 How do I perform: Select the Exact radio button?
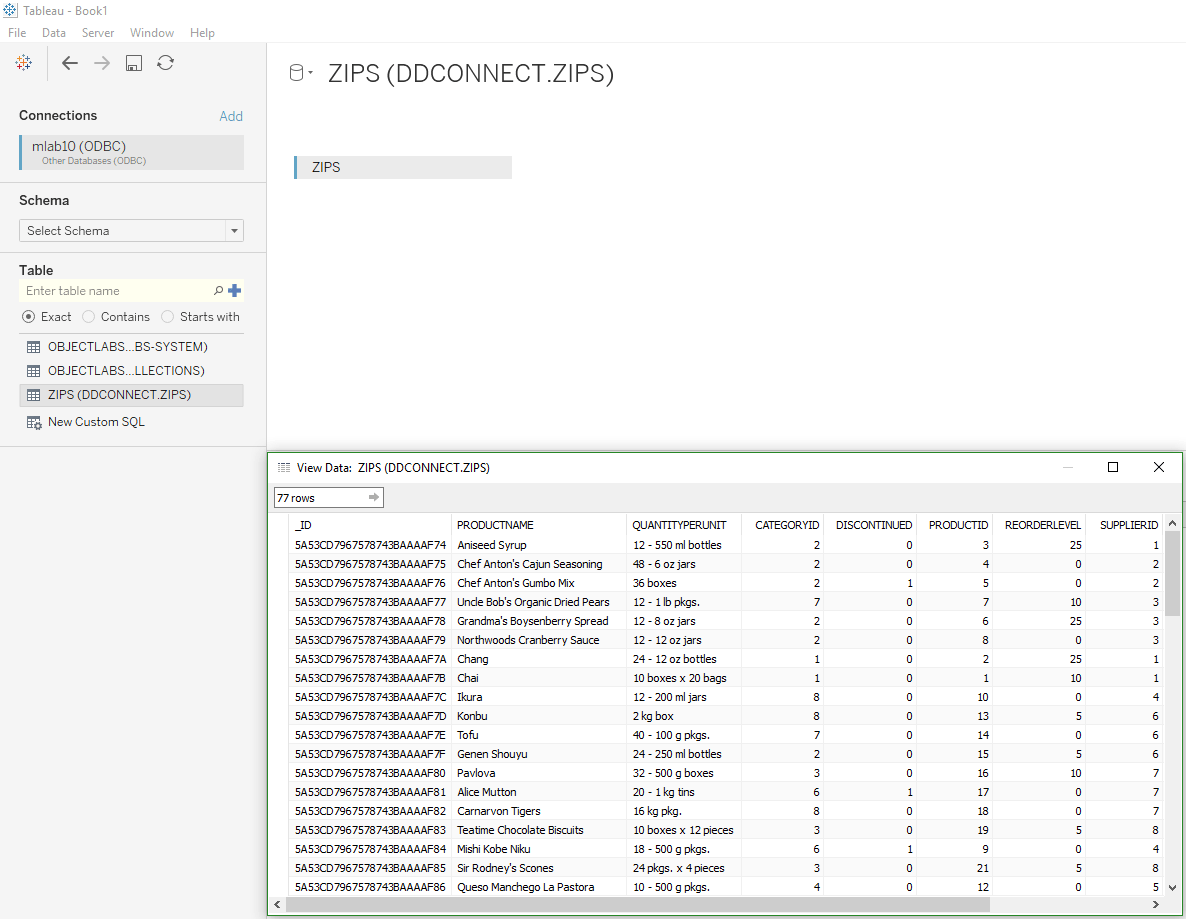coord(28,317)
